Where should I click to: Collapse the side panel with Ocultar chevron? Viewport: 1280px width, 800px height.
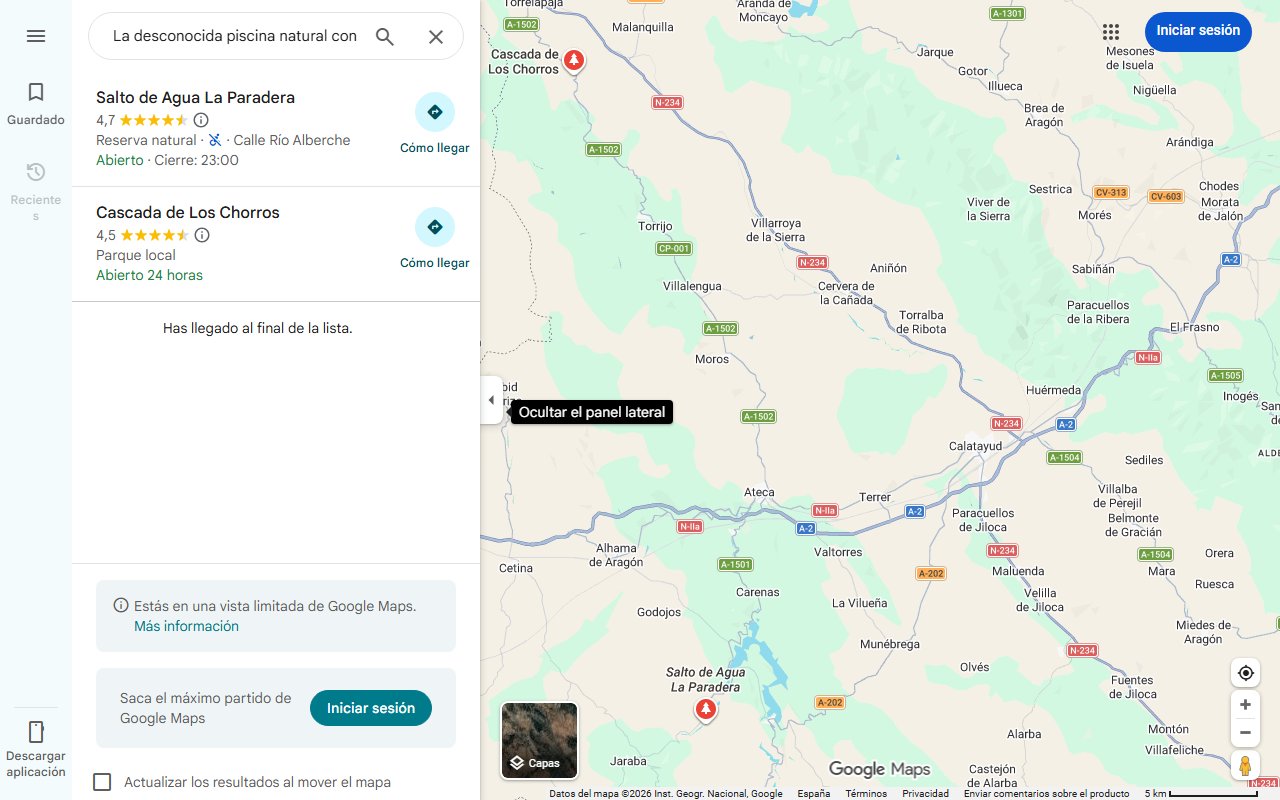(491, 399)
